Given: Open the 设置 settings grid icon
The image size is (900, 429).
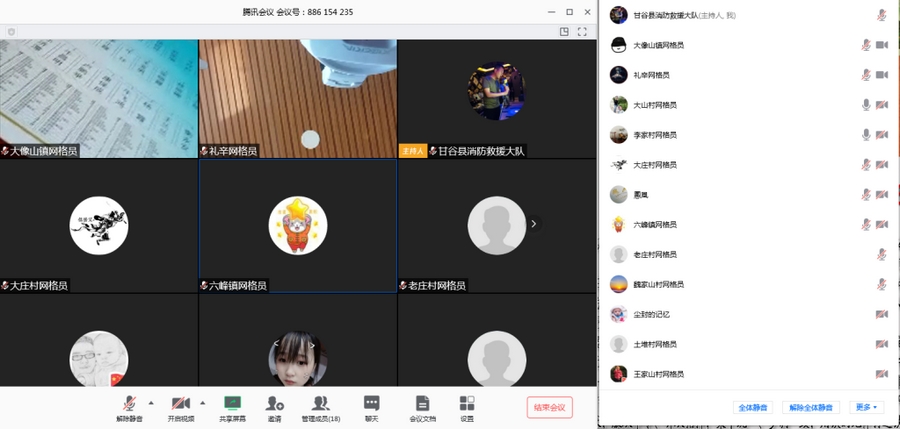Looking at the screenshot, I should [x=467, y=407].
